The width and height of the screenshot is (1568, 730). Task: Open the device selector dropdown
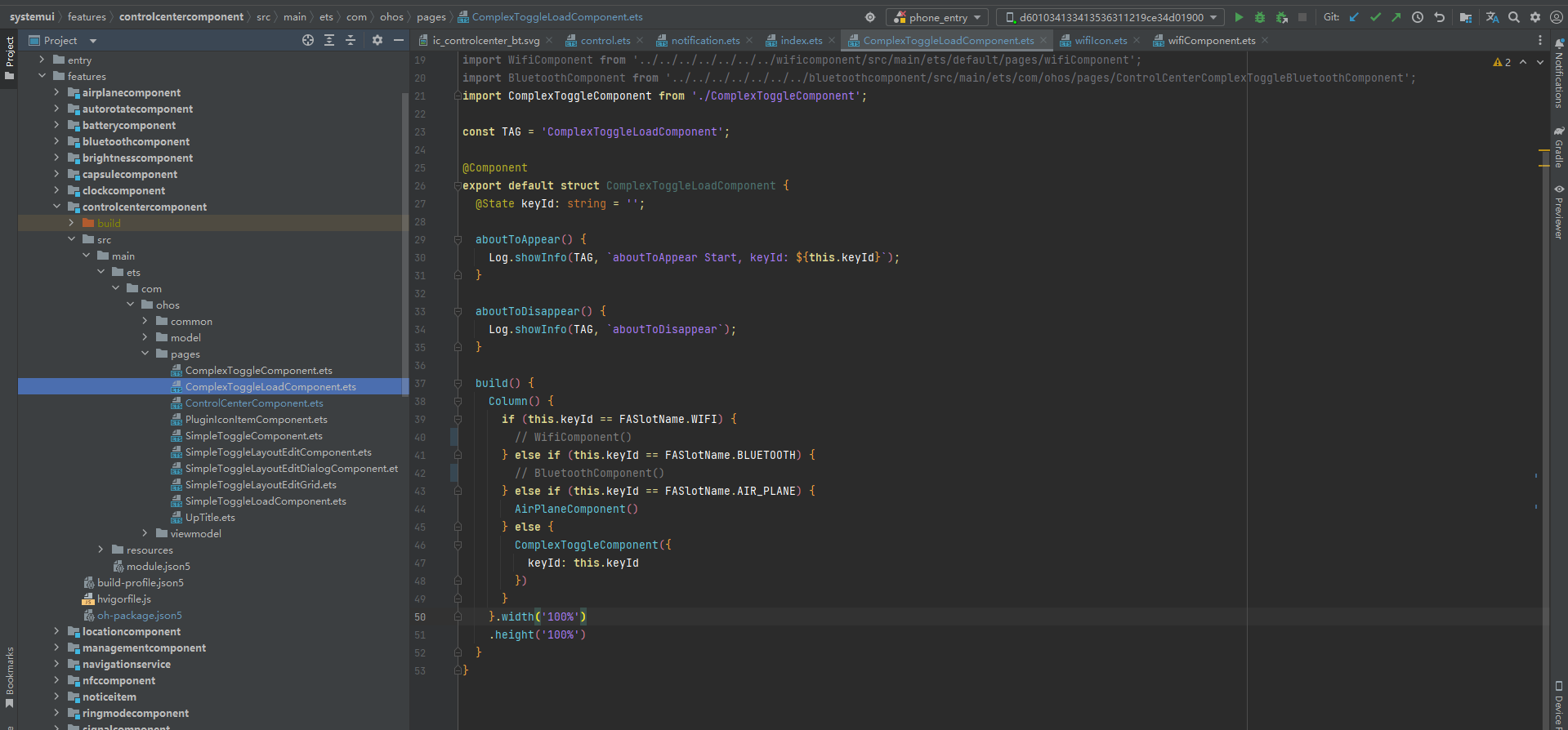point(1111,17)
